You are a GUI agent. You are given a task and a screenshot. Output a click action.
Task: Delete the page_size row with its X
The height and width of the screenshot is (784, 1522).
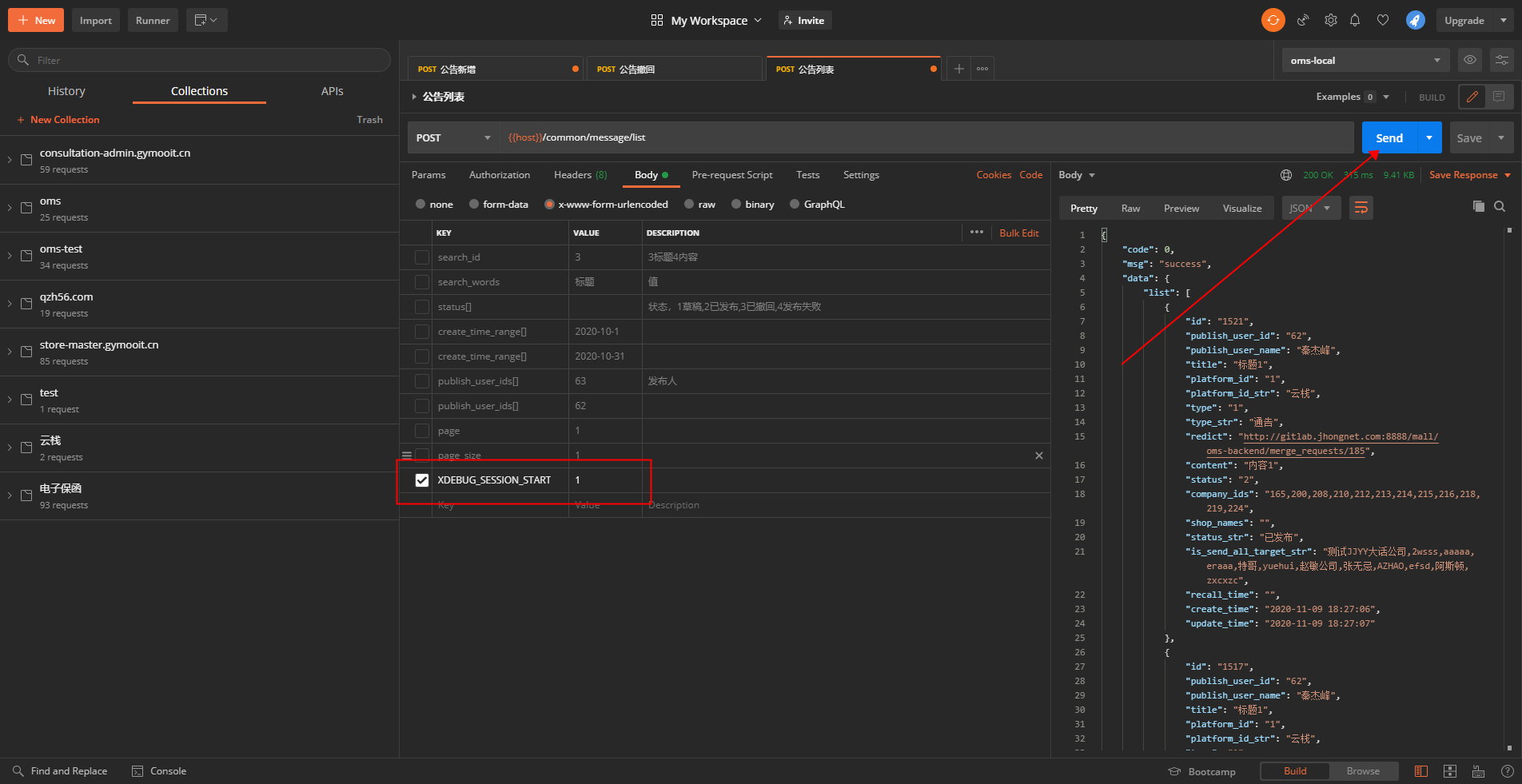pyautogui.click(x=1038, y=456)
